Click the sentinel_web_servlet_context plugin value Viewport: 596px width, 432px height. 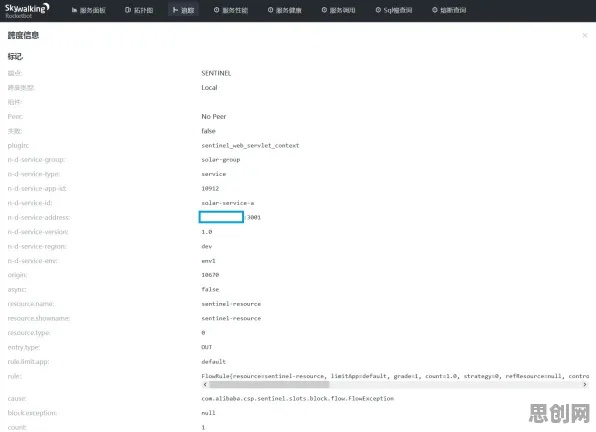tap(250, 146)
